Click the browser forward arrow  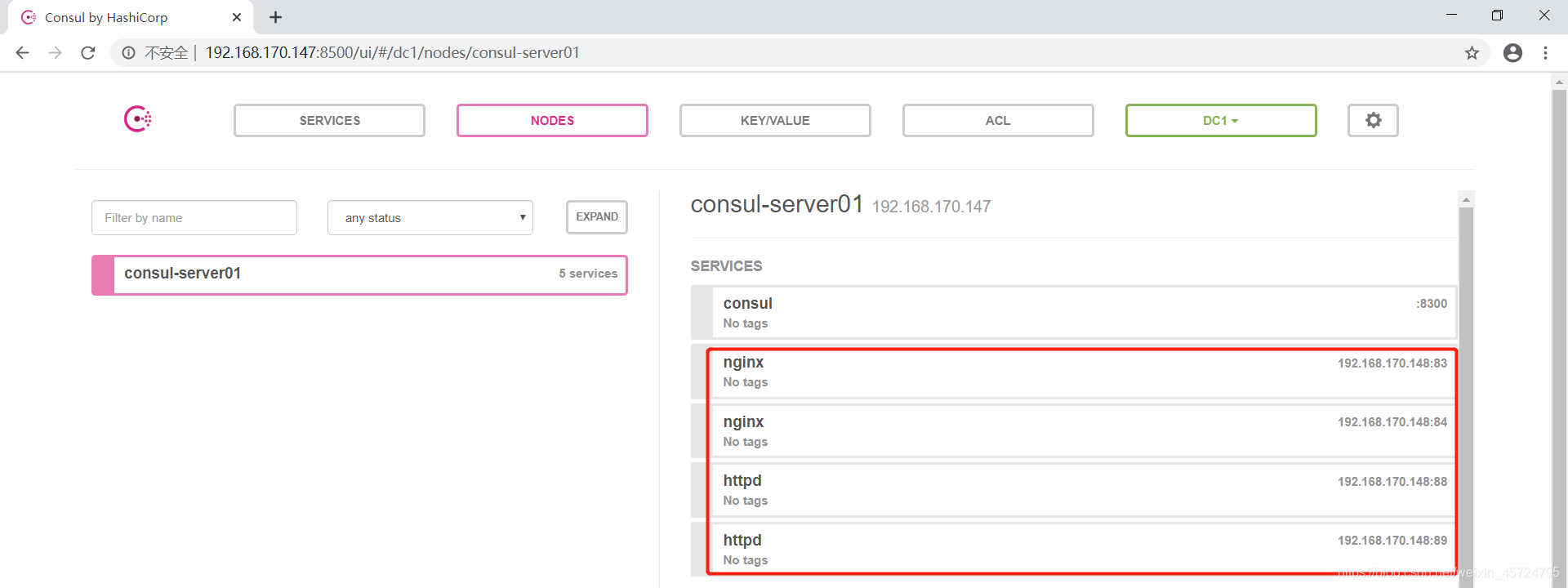tap(55, 52)
